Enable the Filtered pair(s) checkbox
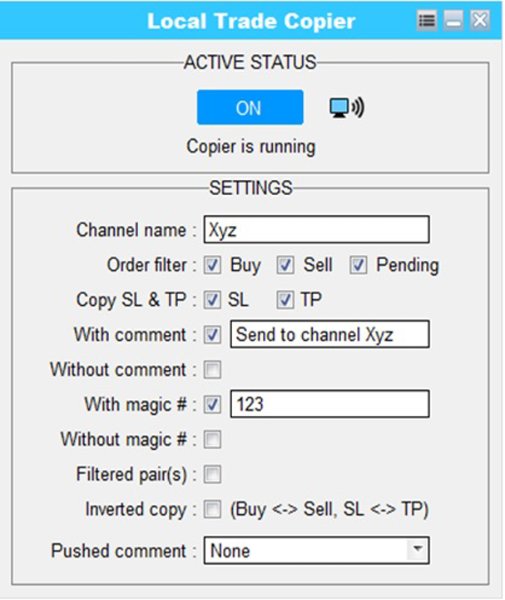 pos(212,474)
